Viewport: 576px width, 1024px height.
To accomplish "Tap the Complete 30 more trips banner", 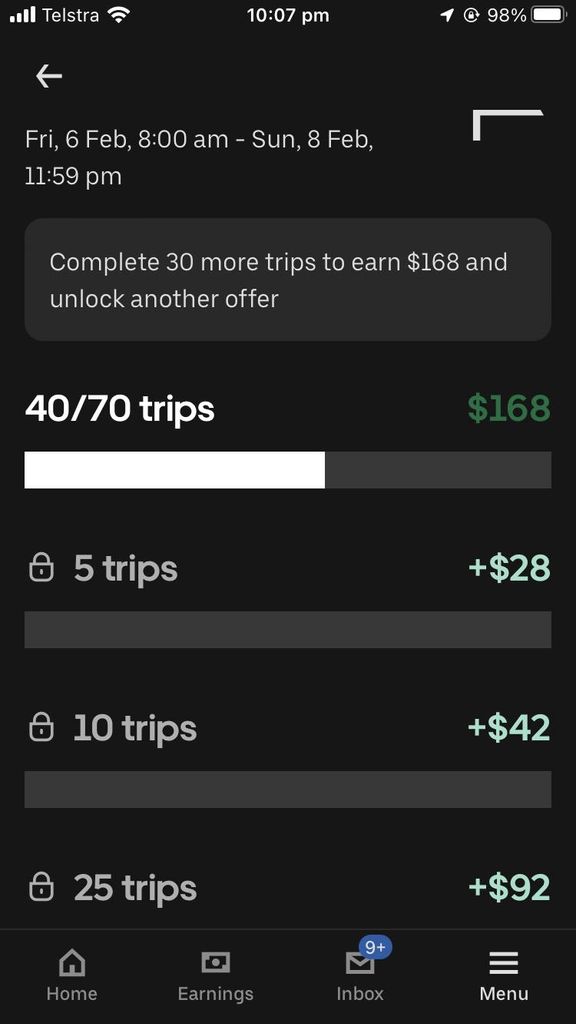I will tap(288, 280).
